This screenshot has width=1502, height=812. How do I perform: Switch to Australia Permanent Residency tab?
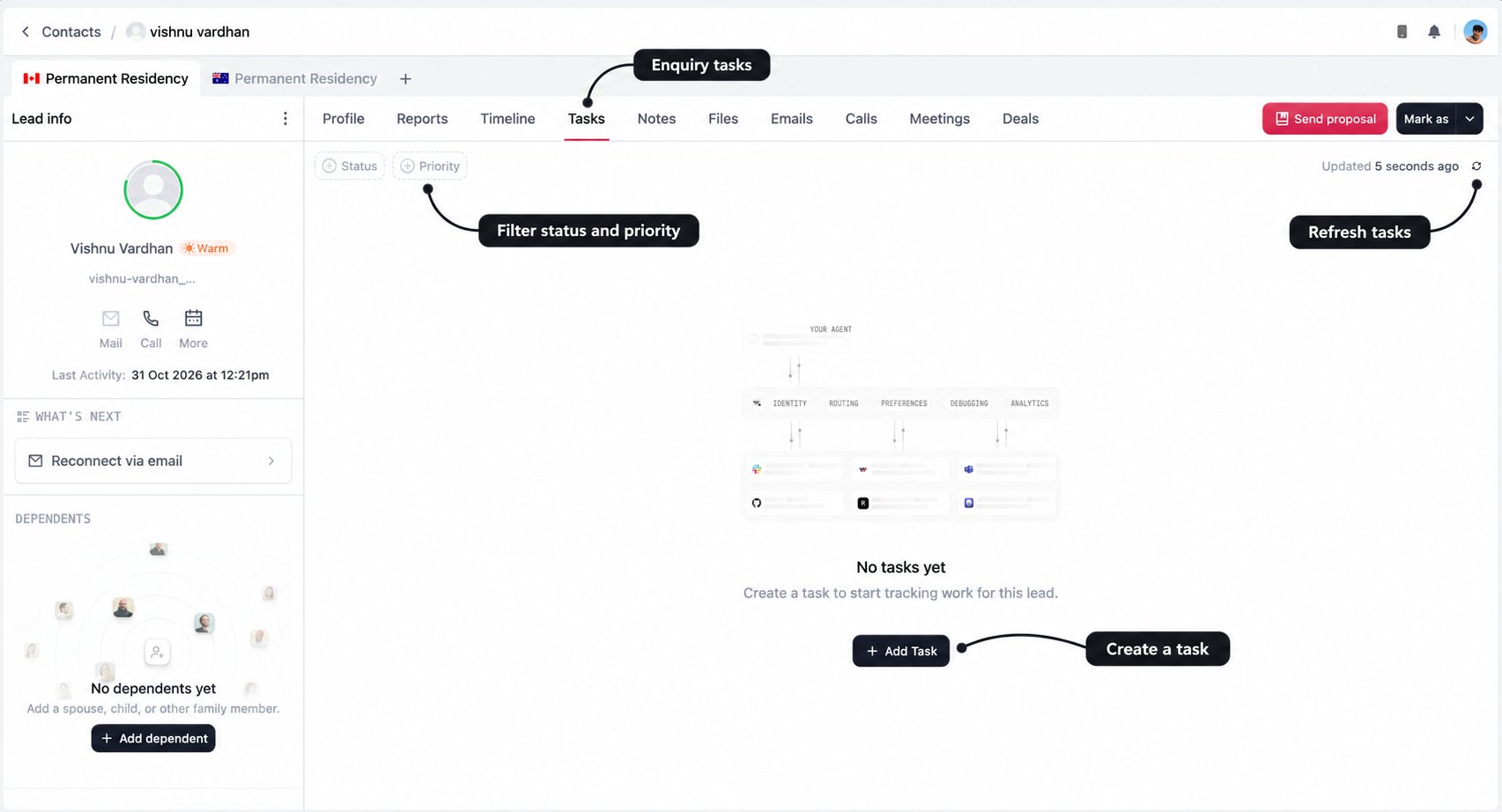click(294, 78)
